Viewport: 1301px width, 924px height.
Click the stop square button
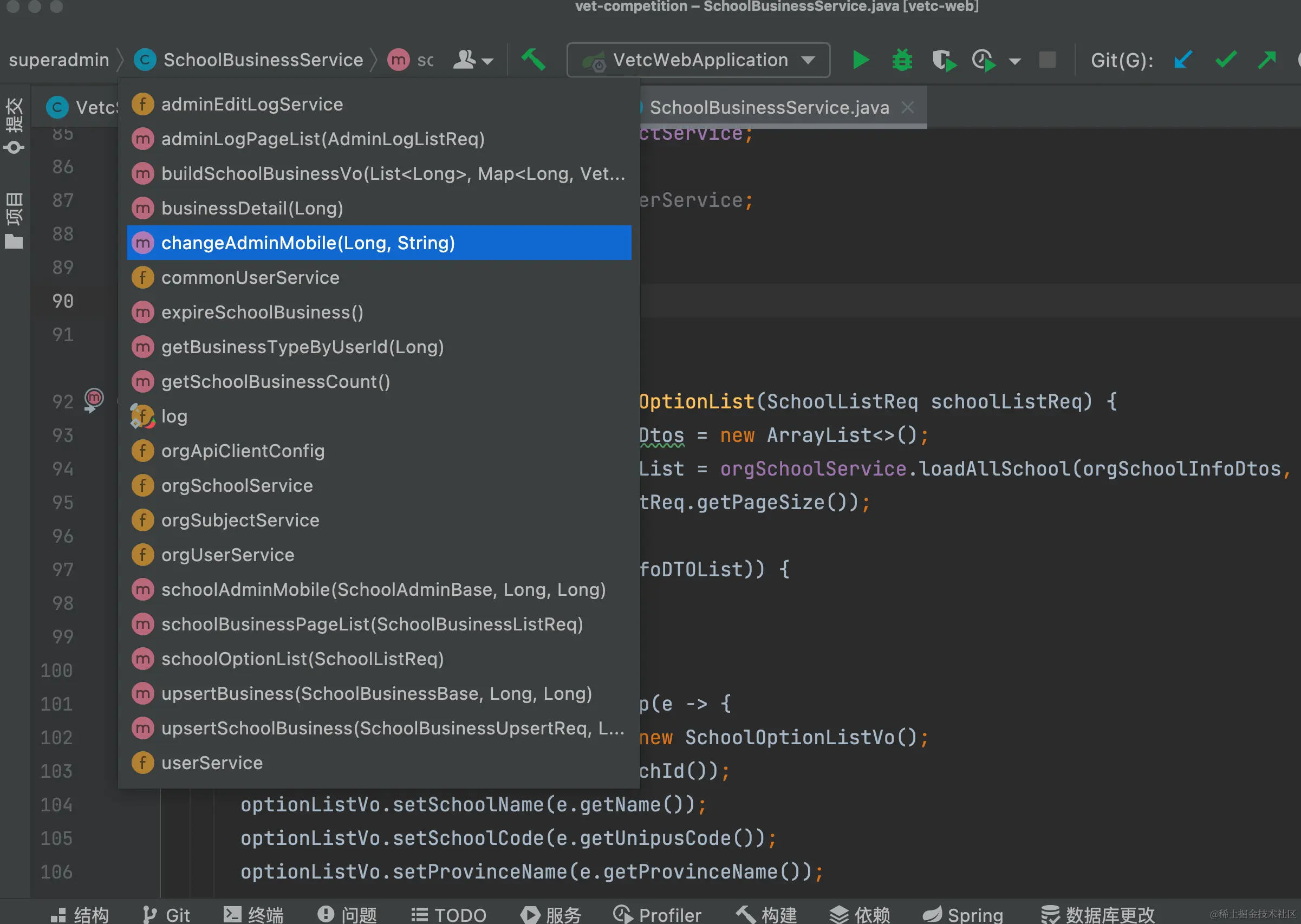click(1048, 60)
